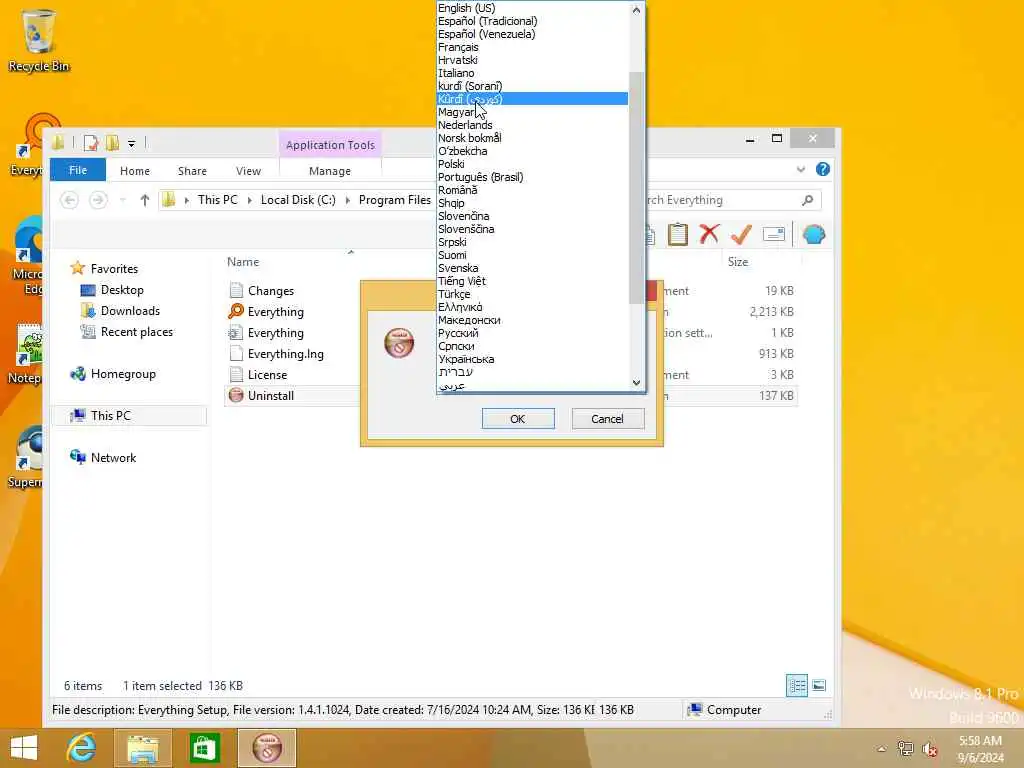Open the Home ribbon tab

(x=135, y=170)
